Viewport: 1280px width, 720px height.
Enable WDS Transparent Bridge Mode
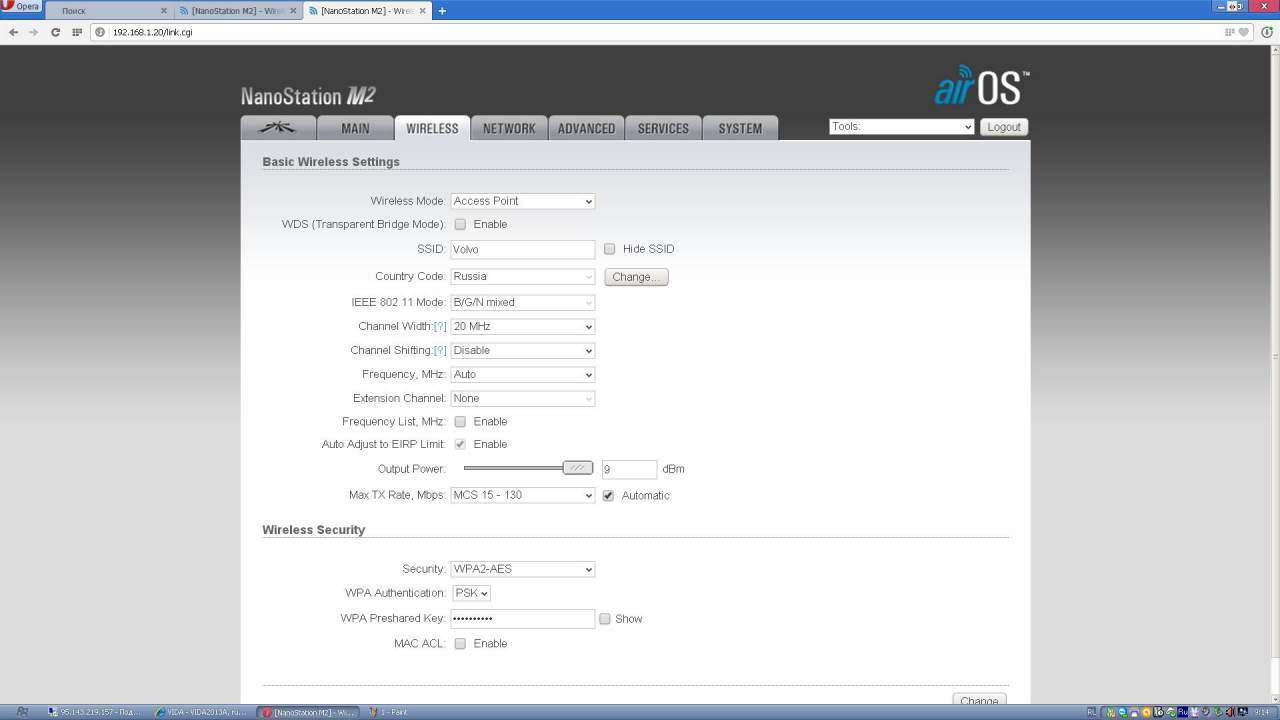click(460, 225)
